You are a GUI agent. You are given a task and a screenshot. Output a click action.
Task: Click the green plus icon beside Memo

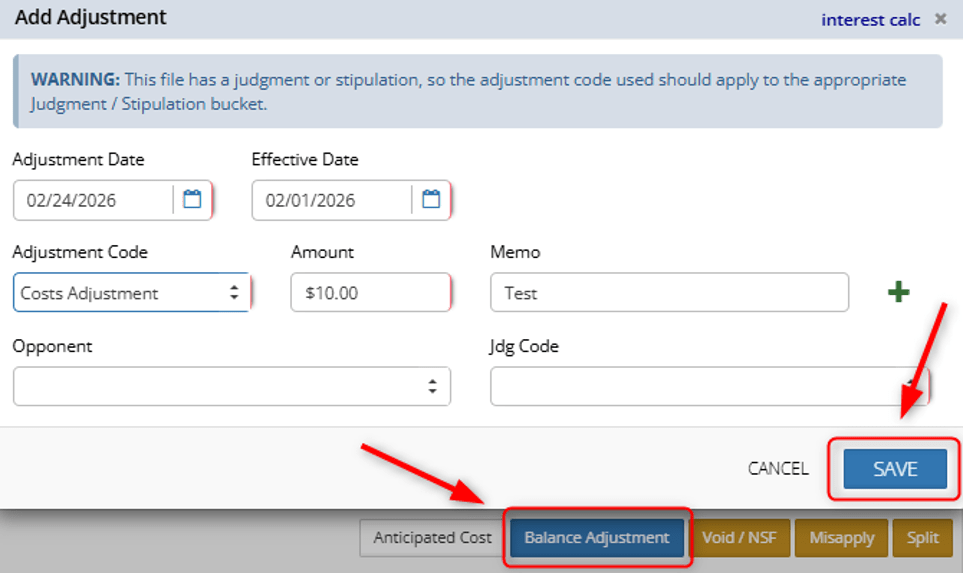898,292
